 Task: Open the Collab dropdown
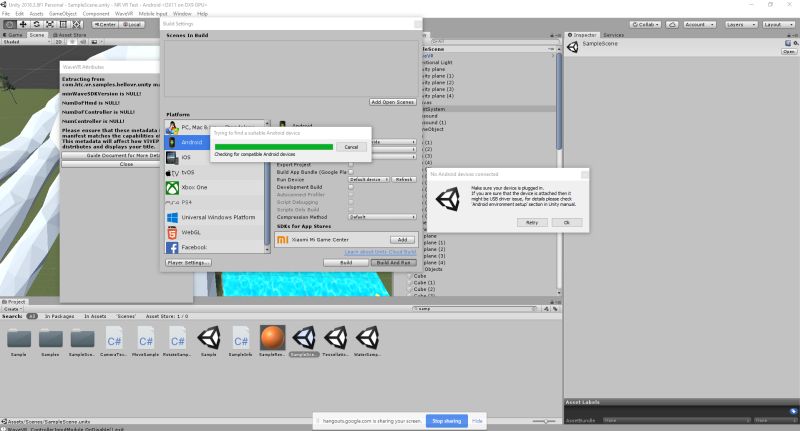tap(645, 24)
